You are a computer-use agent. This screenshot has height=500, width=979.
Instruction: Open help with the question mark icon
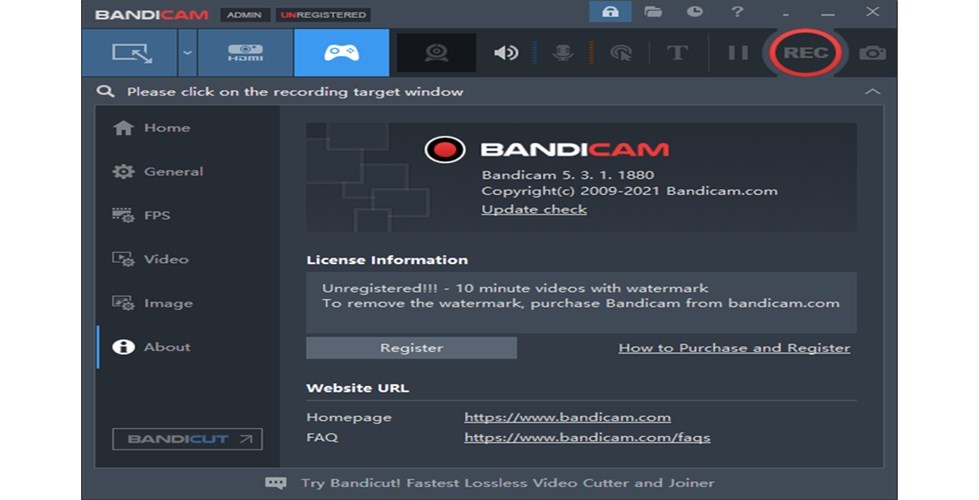(737, 12)
